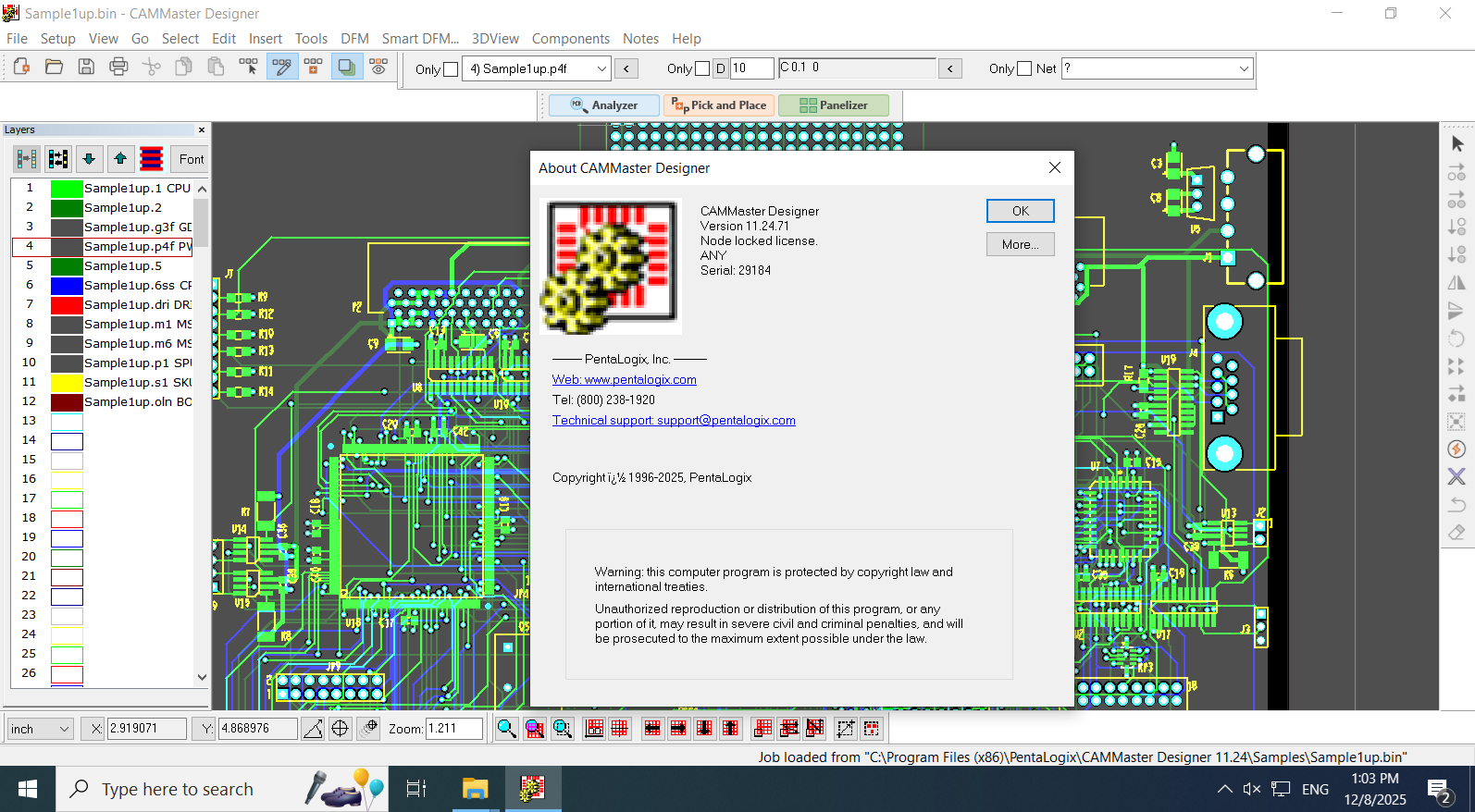Open the 4) Sample1up.p4f layer dropdown

click(601, 68)
